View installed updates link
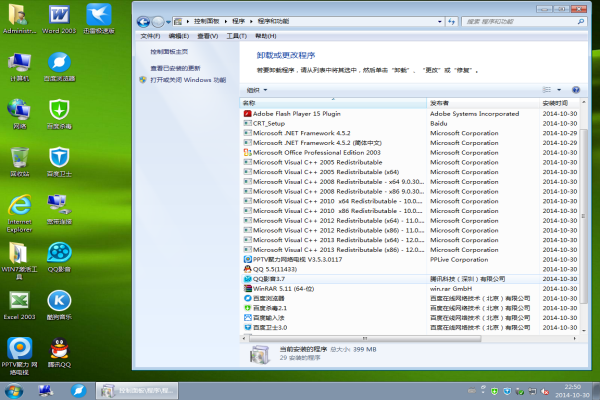600x400 pixels. point(175,68)
